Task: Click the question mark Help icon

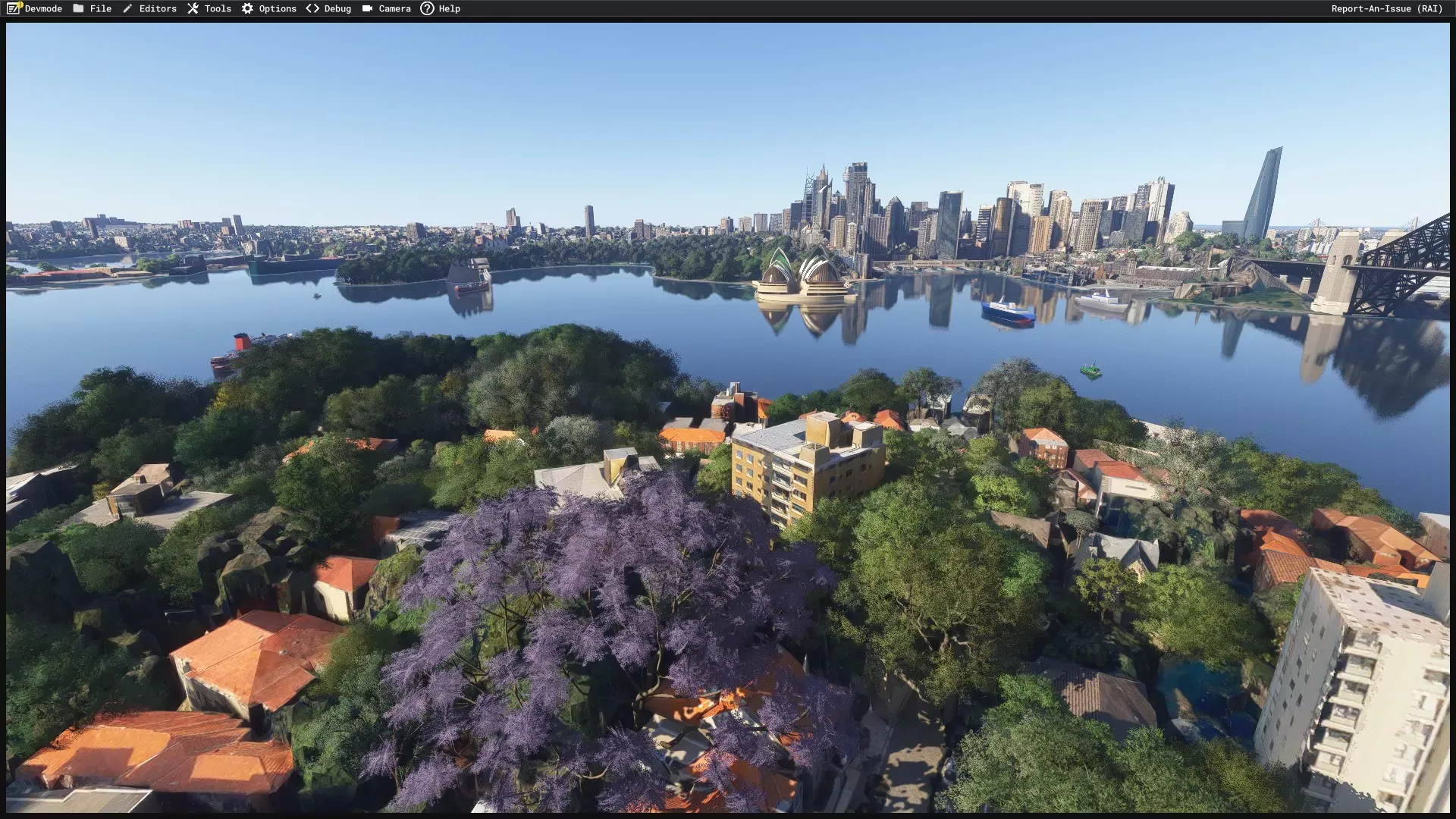Action: (427, 8)
